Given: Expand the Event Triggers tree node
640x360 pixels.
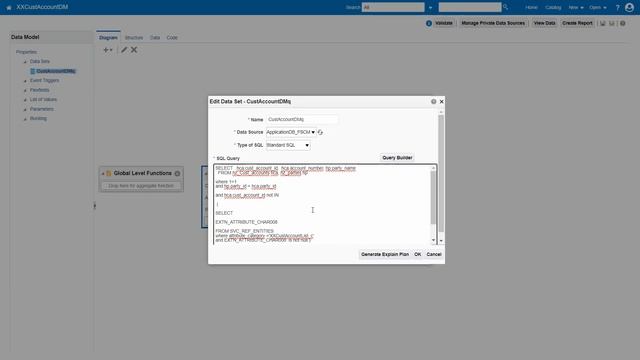Looking at the screenshot, I should [25, 81].
